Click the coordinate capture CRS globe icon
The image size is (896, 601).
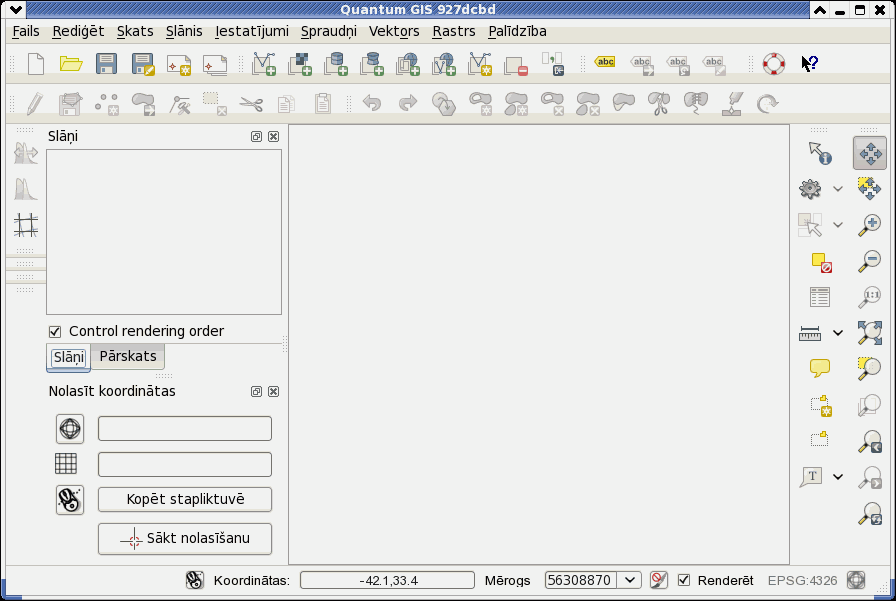click(70, 428)
